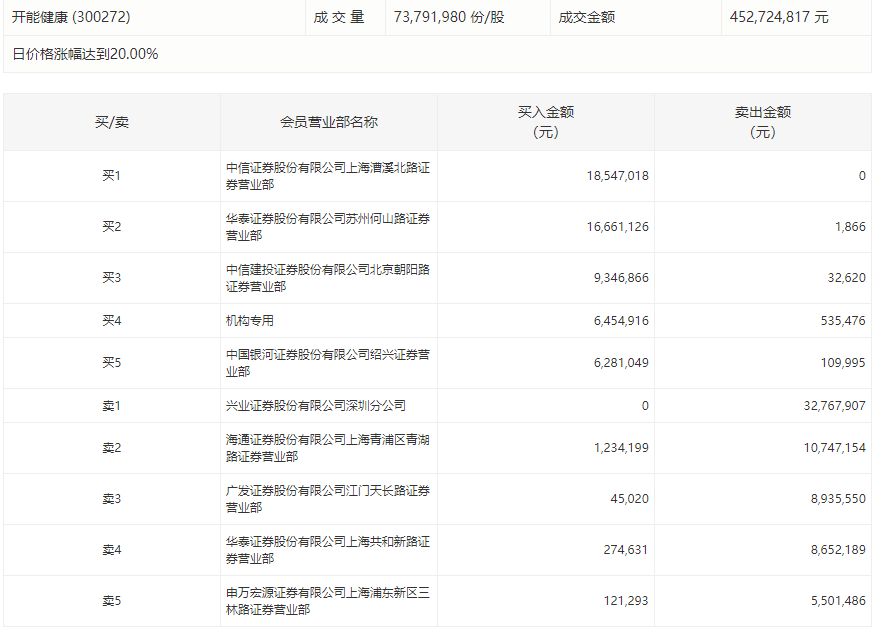Click sell amount 32,767,907

[835, 406]
